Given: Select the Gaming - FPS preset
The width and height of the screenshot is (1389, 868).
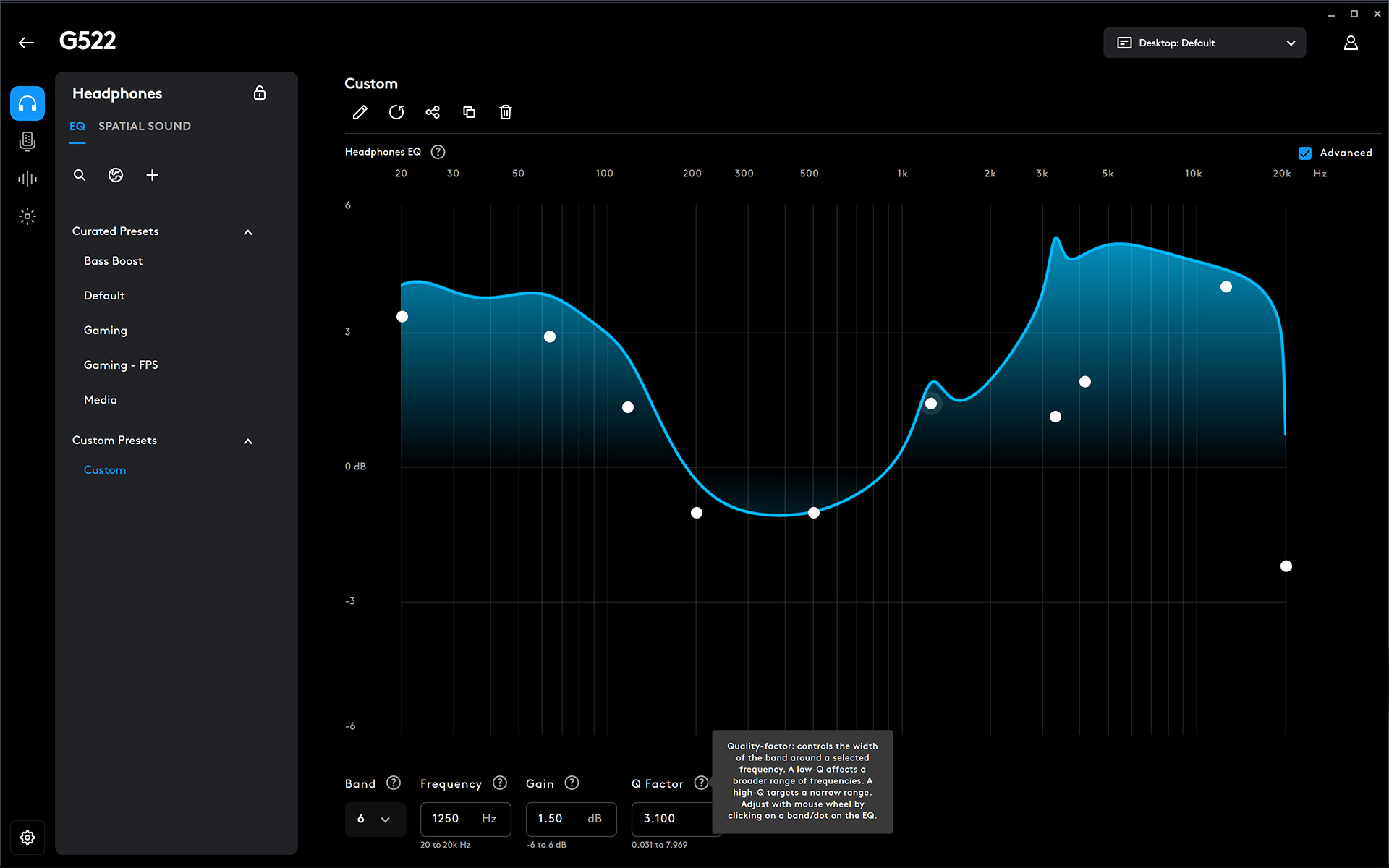Looking at the screenshot, I should point(121,365).
